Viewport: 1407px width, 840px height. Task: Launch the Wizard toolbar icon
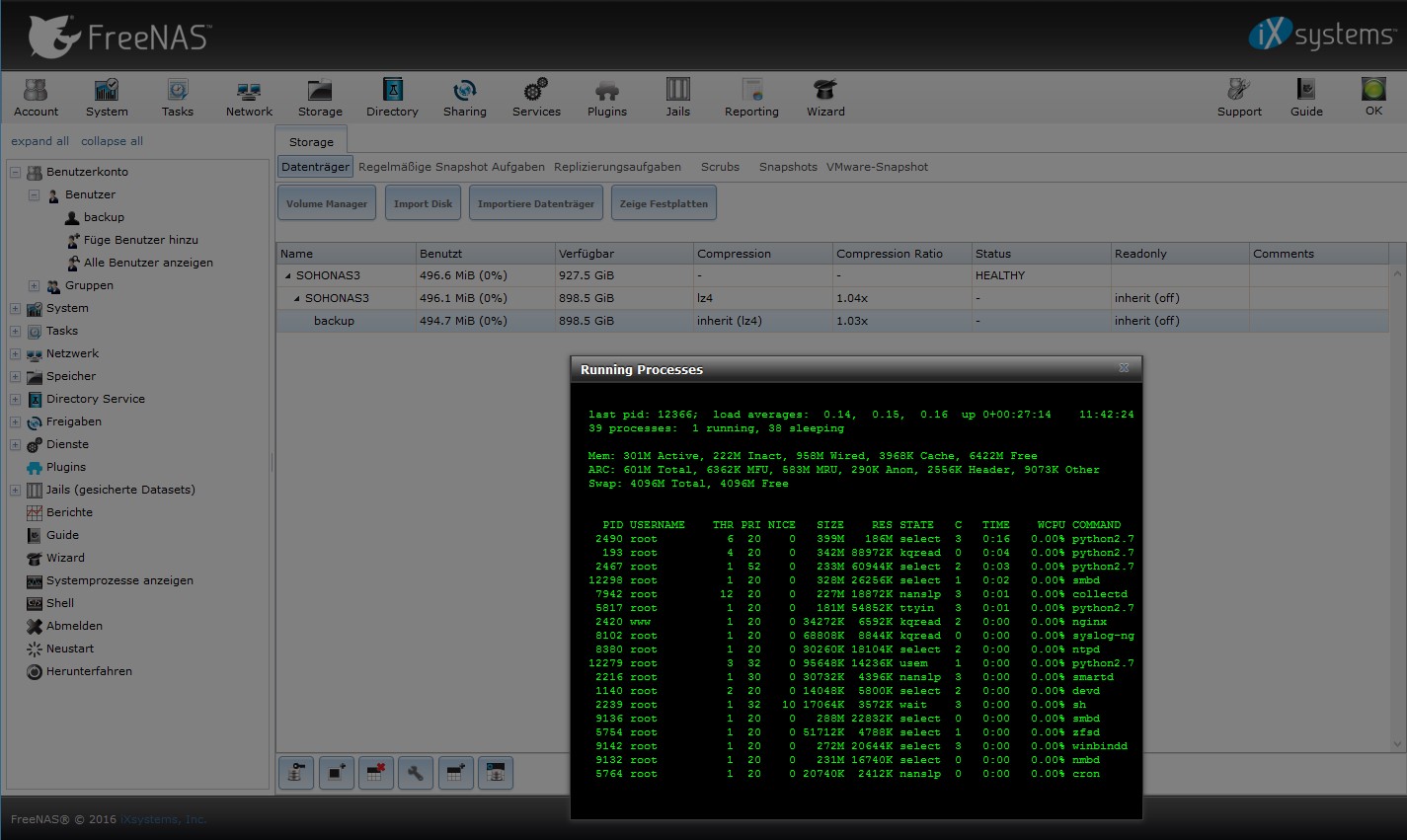(825, 98)
